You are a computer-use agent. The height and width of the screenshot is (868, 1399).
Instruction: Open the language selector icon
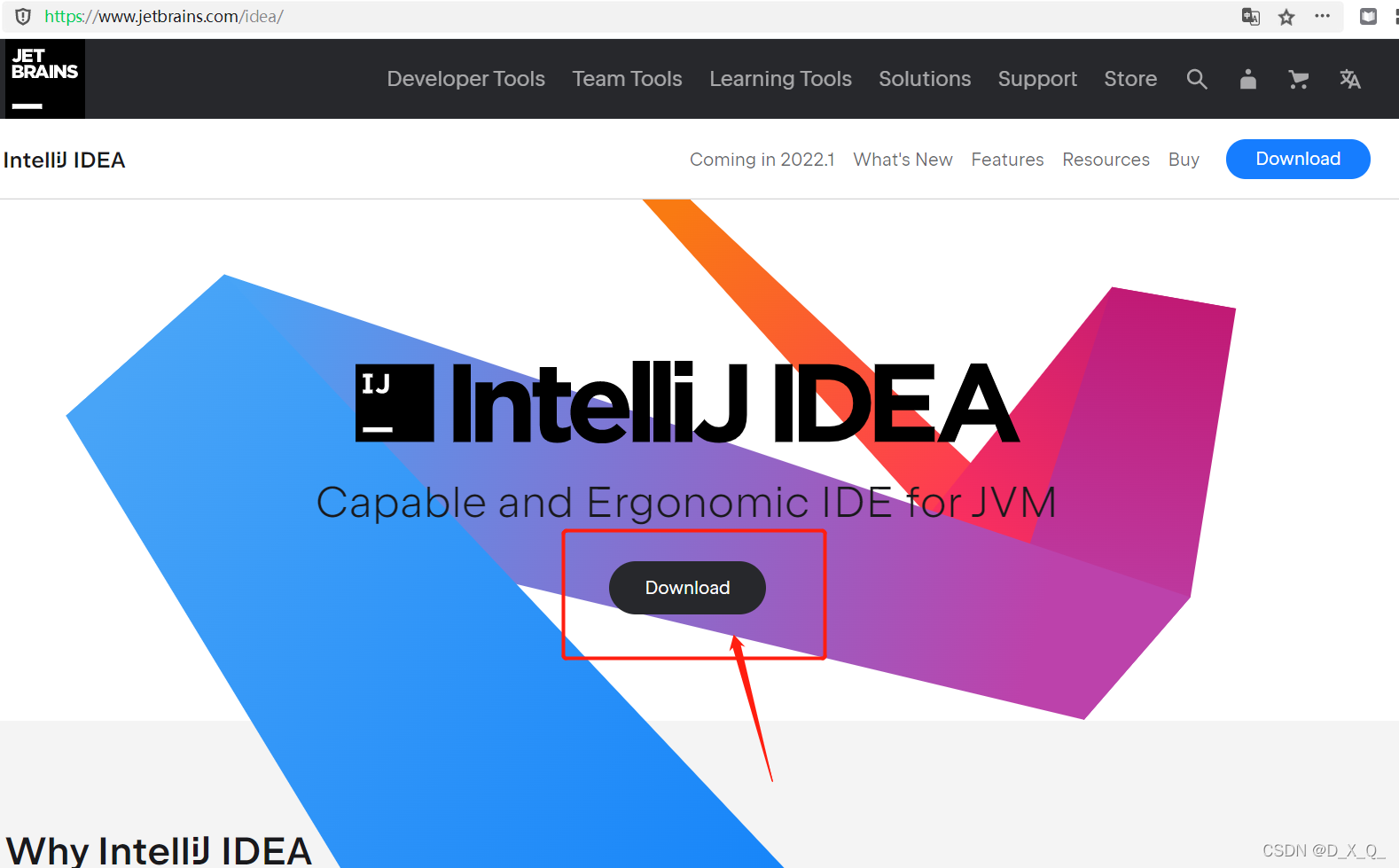click(x=1349, y=79)
